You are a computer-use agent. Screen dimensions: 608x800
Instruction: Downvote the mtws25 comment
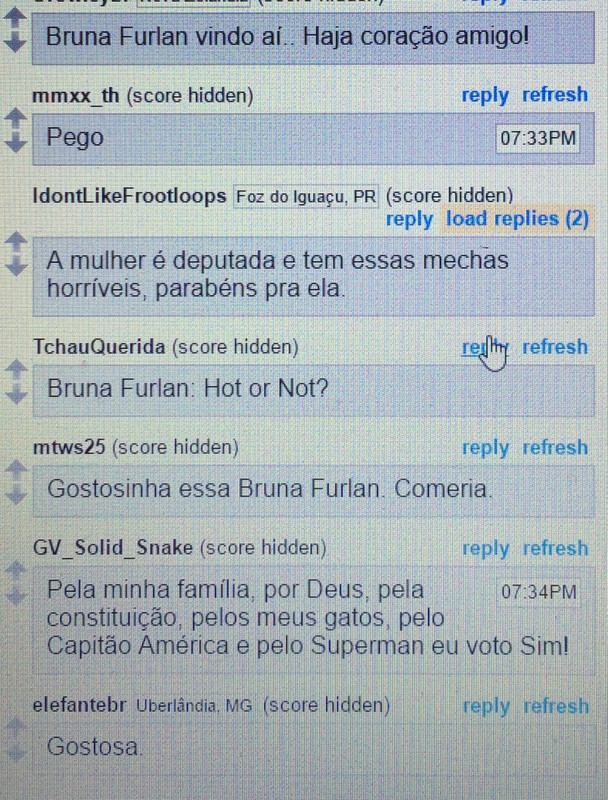click(16, 493)
